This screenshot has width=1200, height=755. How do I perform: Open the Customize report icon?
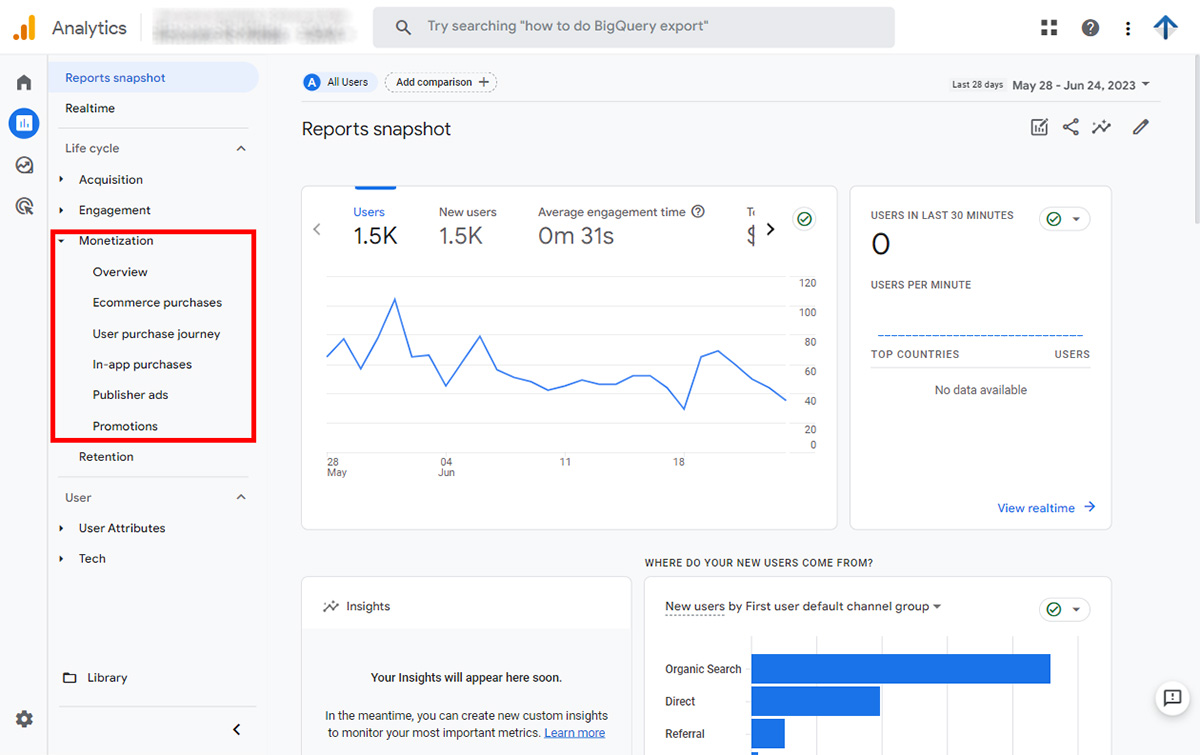[1039, 127]
